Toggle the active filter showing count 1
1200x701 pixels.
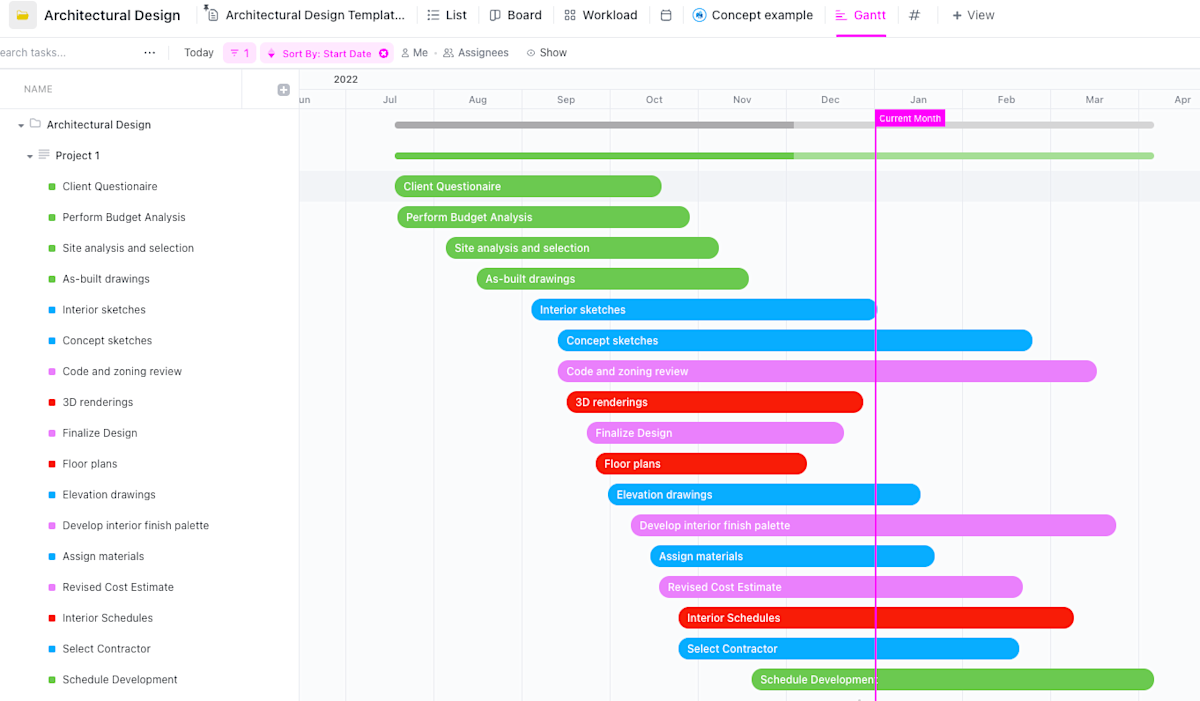(x=239, y=52)
